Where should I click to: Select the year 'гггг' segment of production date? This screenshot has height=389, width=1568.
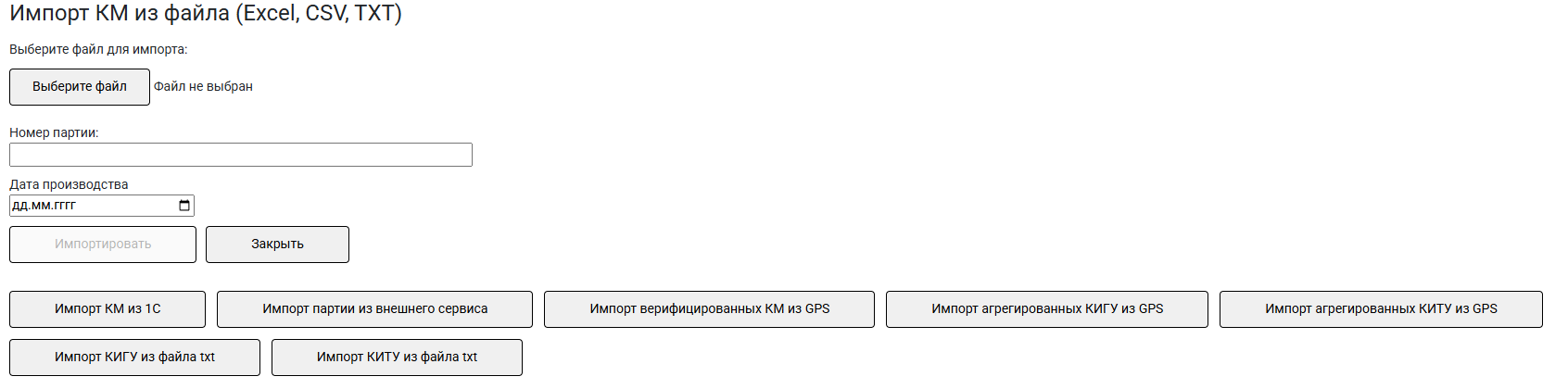(65, 206)
